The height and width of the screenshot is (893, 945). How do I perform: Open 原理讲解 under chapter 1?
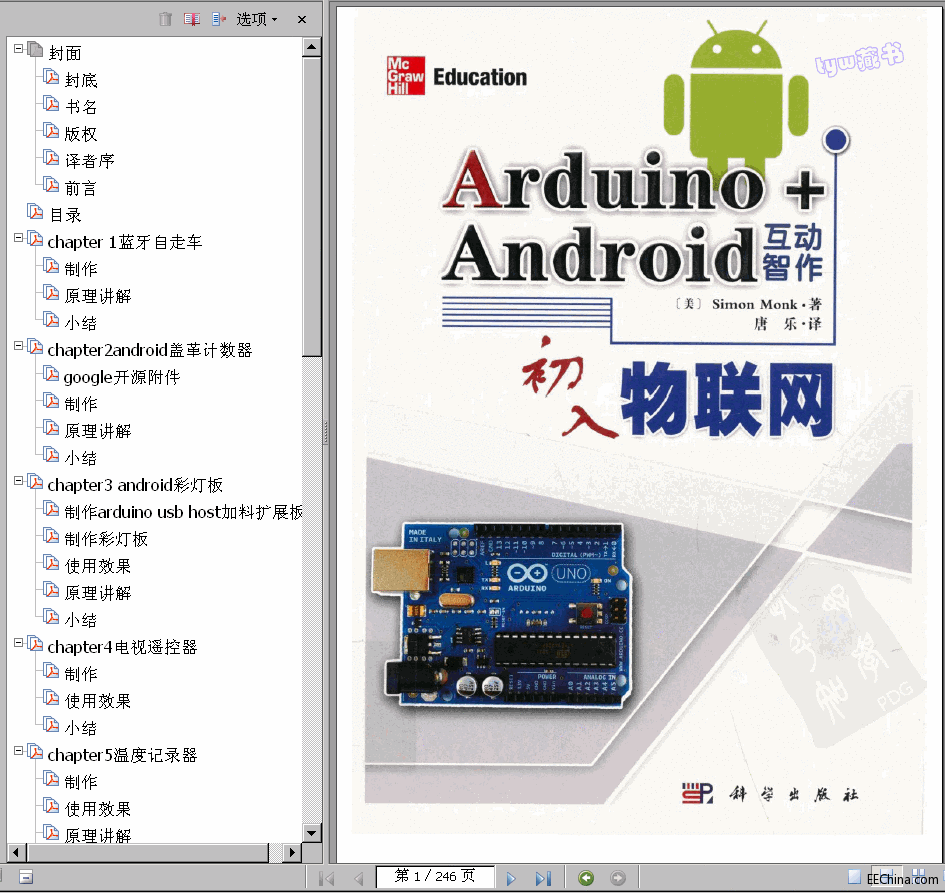pos(98,296)
